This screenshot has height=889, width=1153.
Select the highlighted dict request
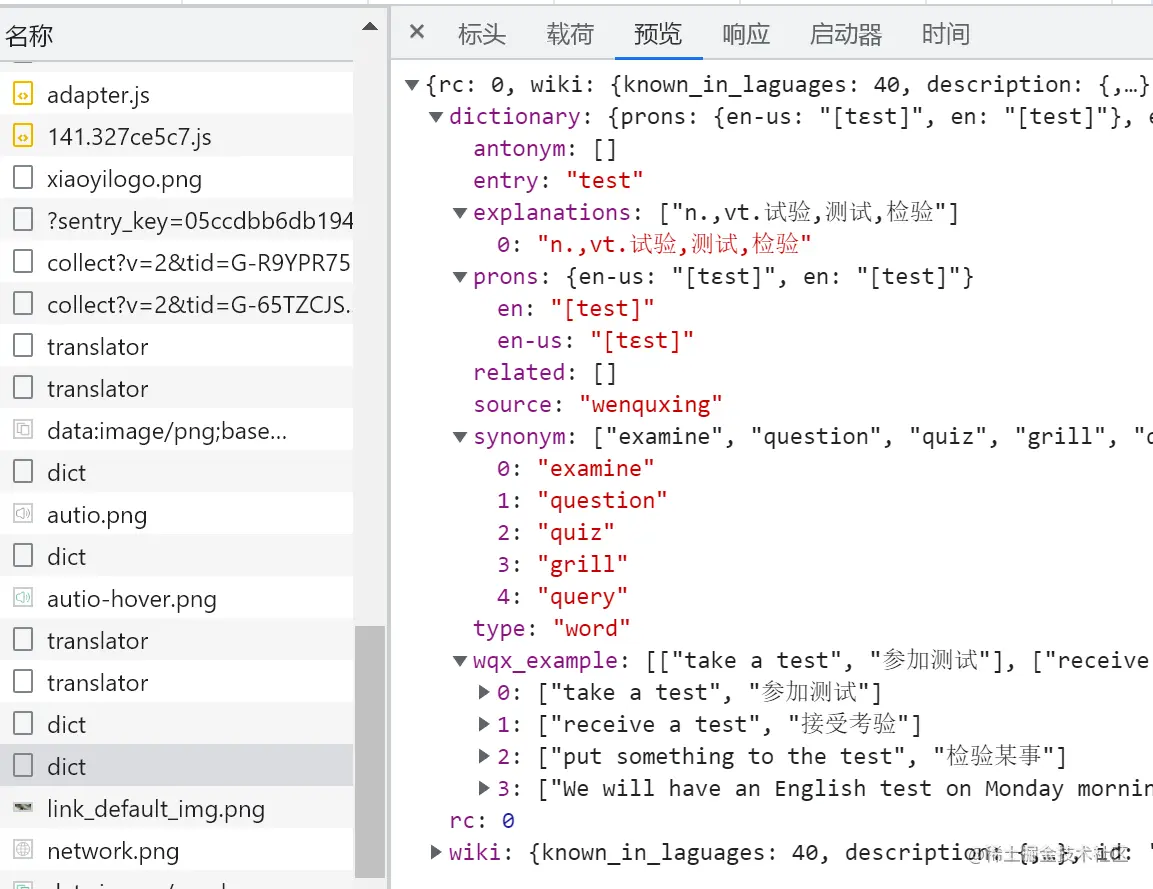[176, 765]
